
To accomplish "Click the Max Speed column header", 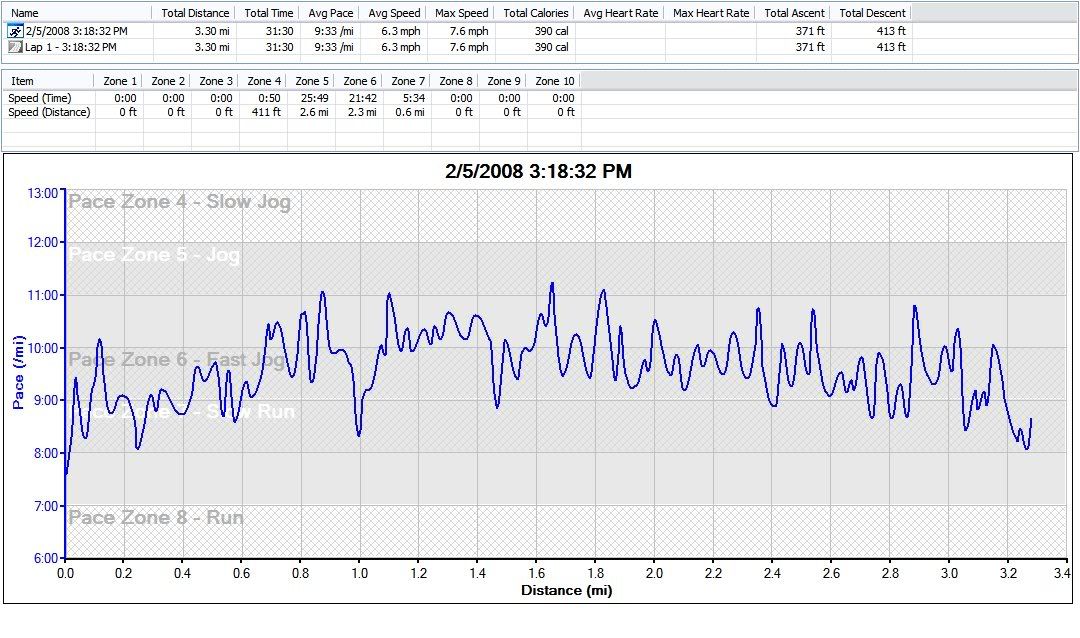I will [x=462, y=13].
